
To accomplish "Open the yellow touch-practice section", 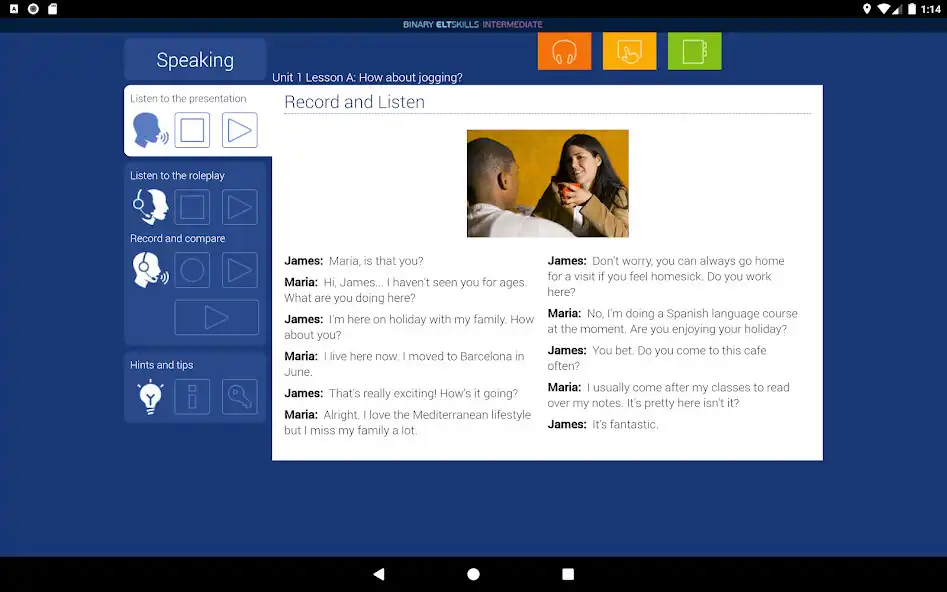I will click(629, 52).
